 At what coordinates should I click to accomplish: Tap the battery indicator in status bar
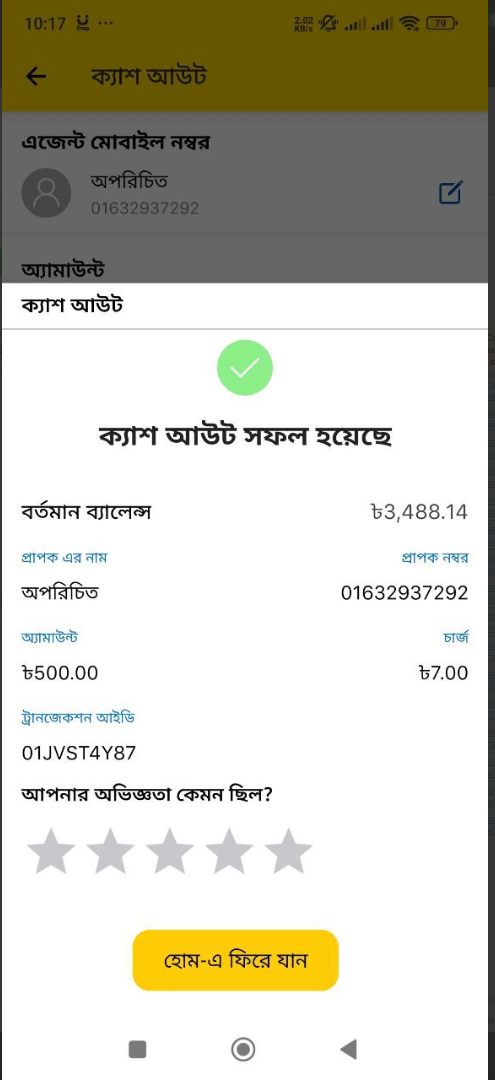point(442,23)
